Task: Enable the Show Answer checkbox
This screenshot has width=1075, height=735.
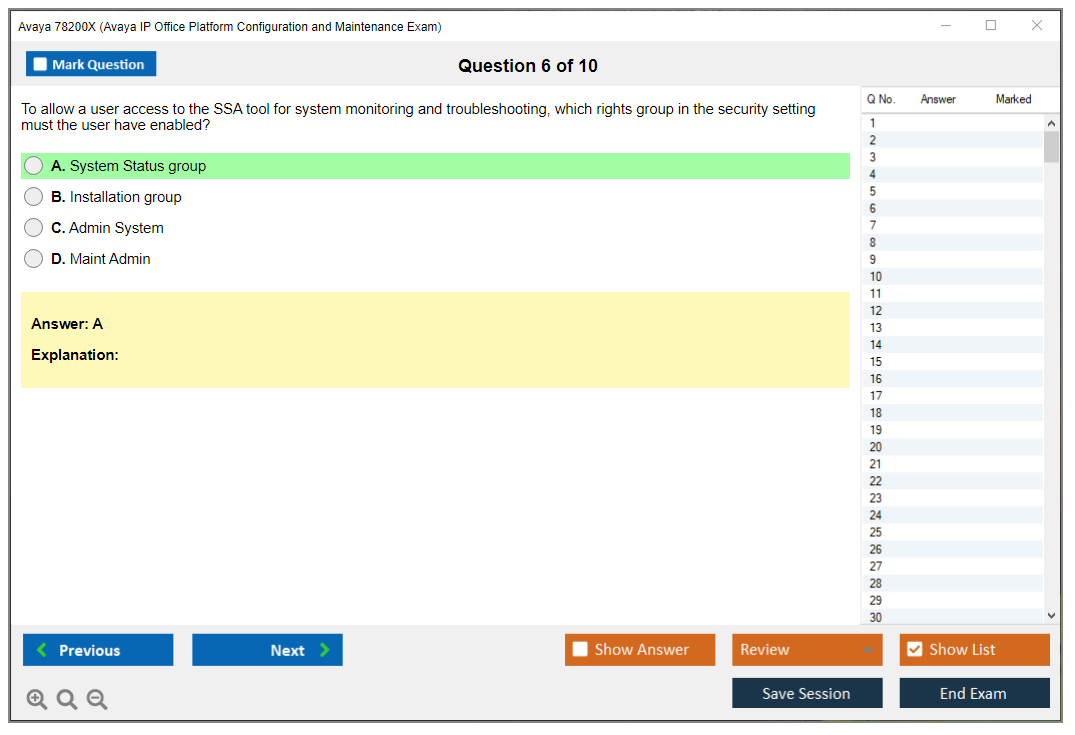Action: click(580, 650)
